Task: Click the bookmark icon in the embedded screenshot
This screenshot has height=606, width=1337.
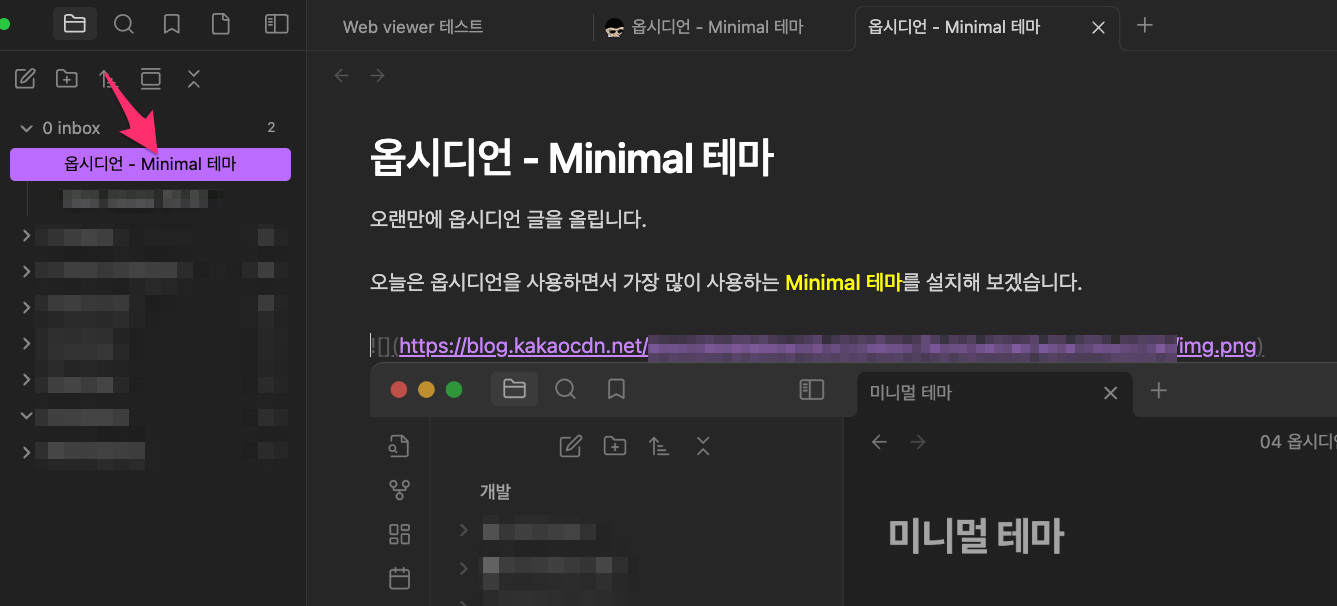Action: point(616,389)
